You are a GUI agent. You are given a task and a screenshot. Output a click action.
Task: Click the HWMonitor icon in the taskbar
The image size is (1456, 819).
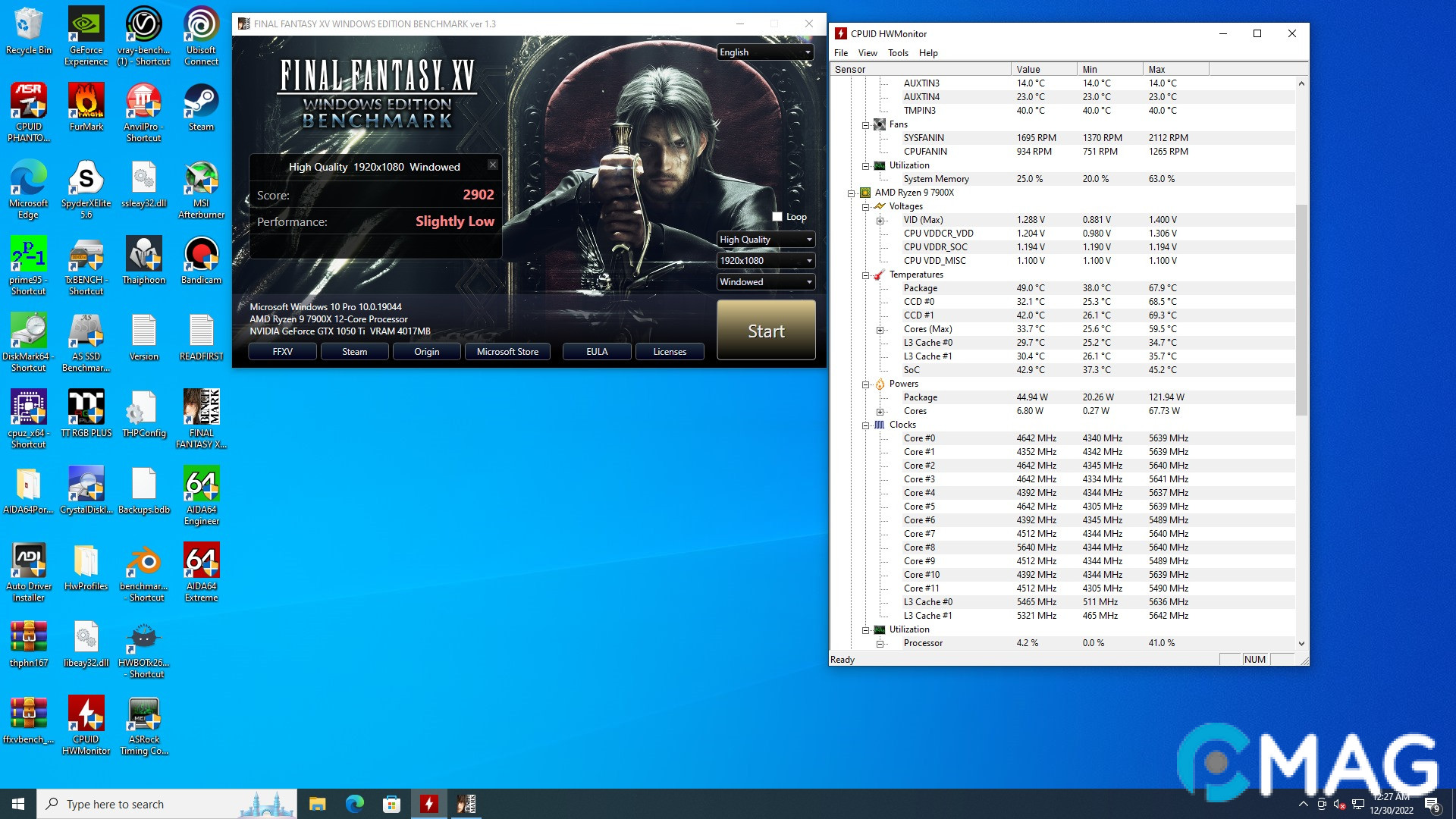pos(429,804)
